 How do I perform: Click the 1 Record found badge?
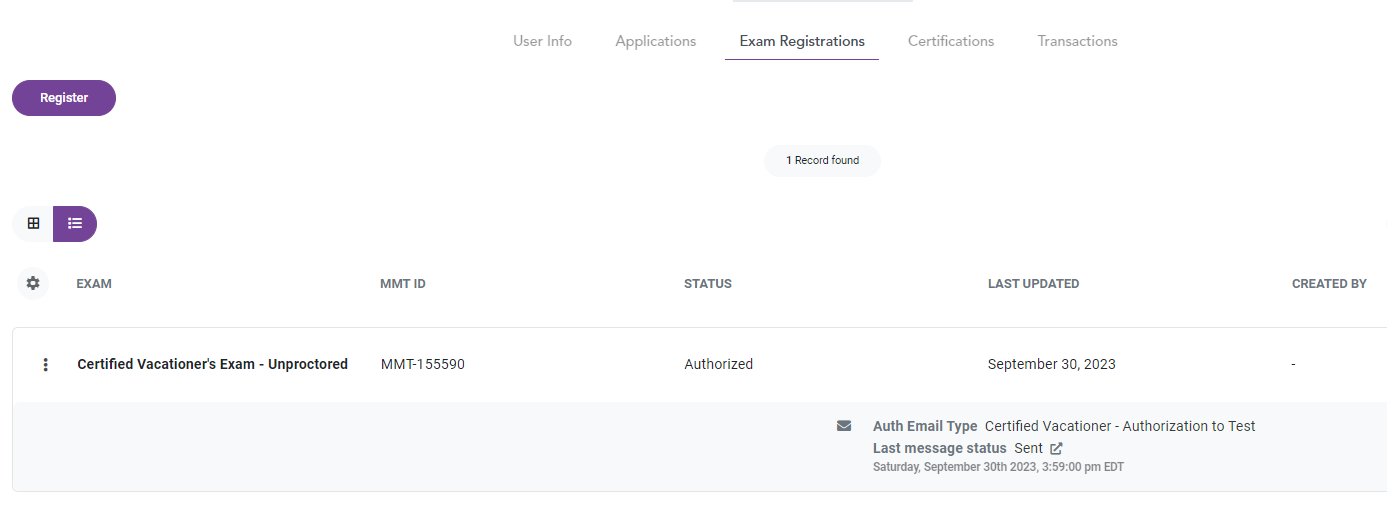click(x=822, y=161)
